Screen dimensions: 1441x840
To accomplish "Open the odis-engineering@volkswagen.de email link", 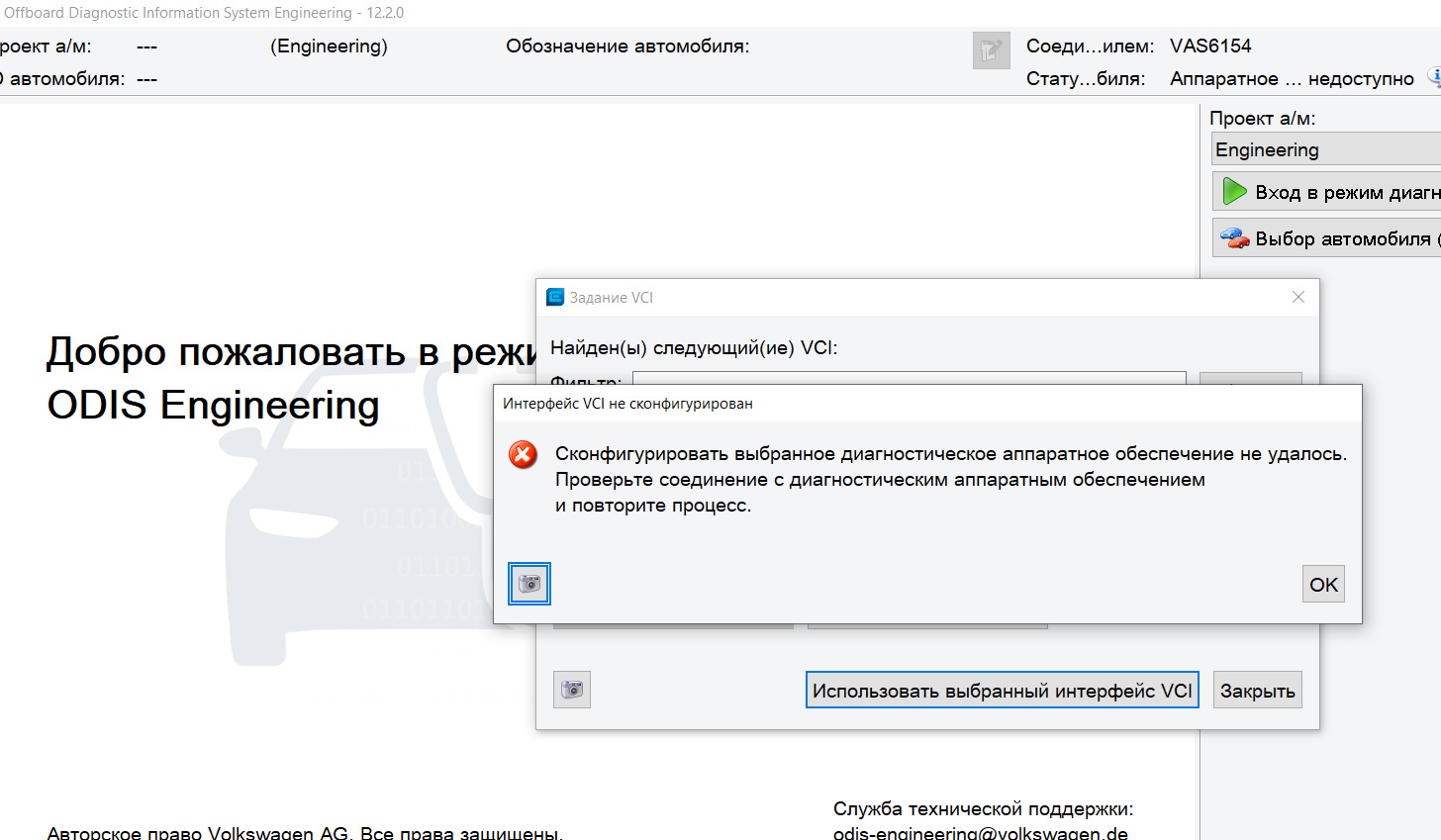I will 981,832.
